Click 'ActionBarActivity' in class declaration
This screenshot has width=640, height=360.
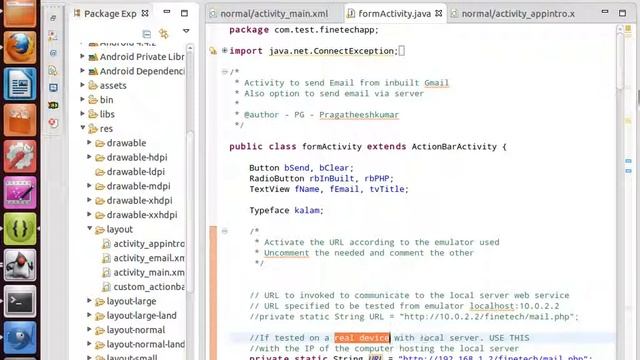click(x=454, y=147)
